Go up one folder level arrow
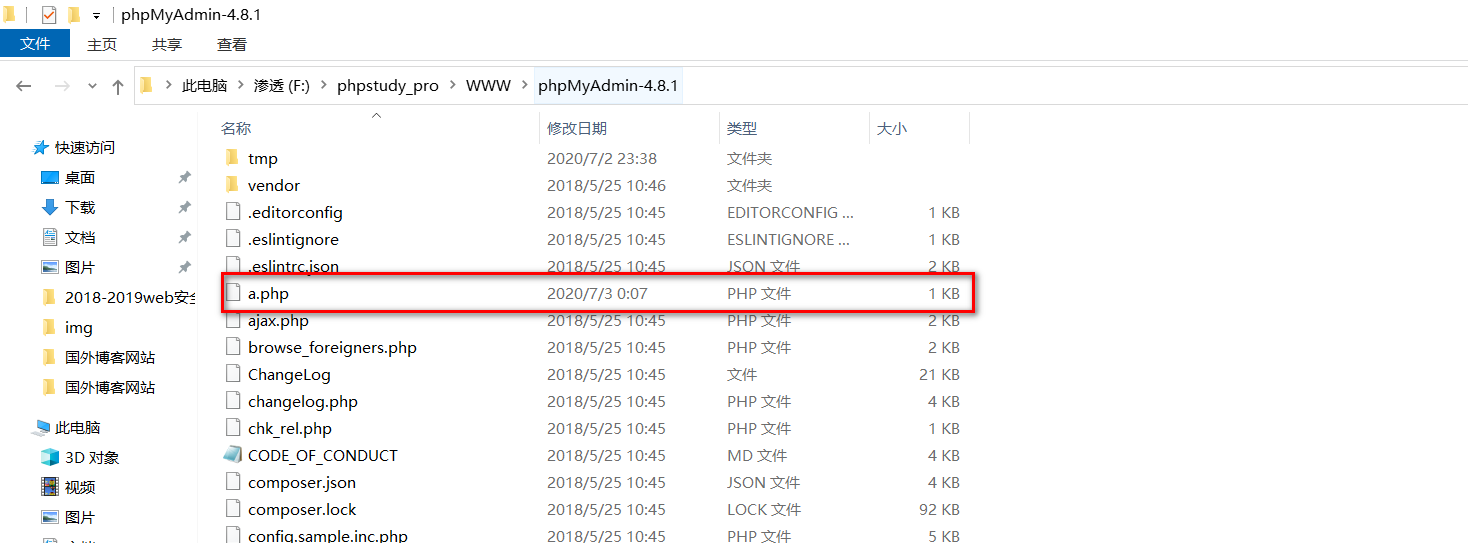The width and height of the screenshot is (1468, 543). click(x=118, y=86)
